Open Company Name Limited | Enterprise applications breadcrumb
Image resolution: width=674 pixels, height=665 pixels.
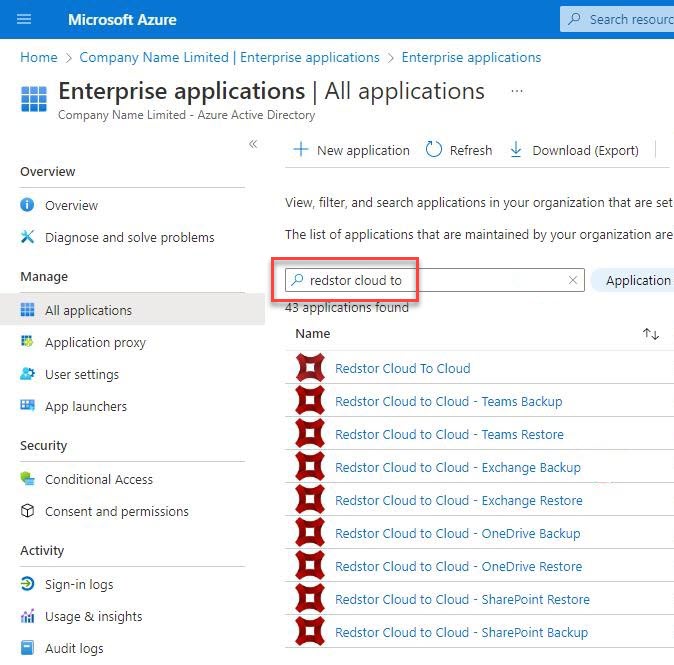click(x=230, y=57)
